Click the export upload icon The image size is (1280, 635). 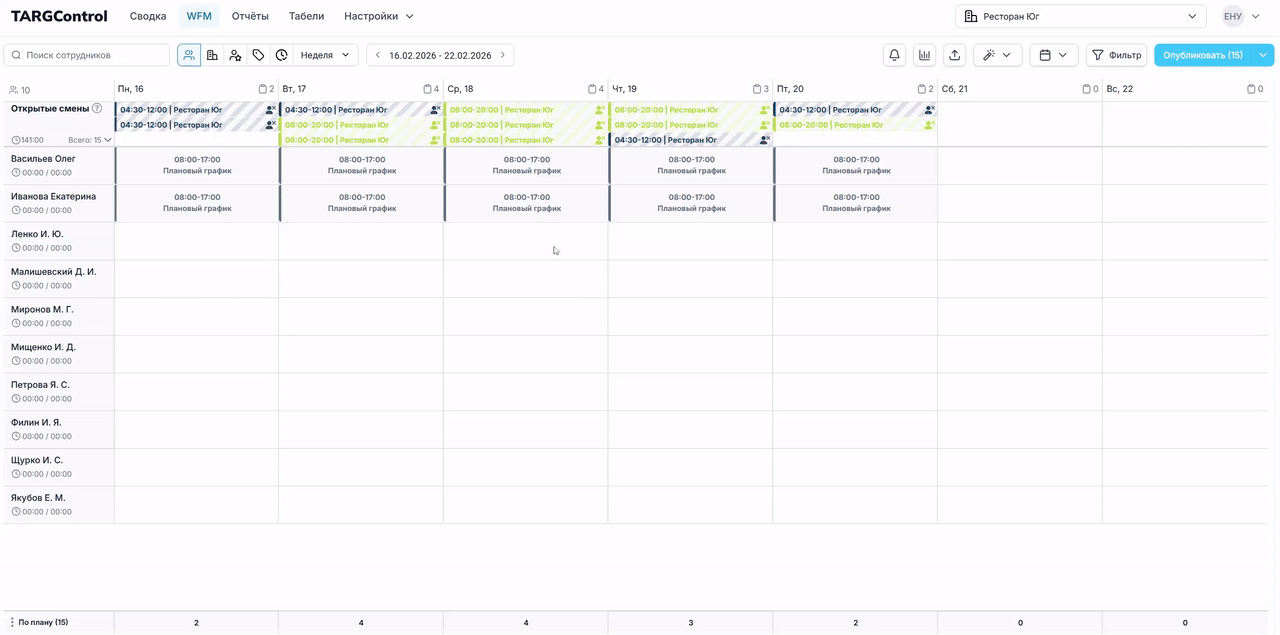click(x=954, y=55)
